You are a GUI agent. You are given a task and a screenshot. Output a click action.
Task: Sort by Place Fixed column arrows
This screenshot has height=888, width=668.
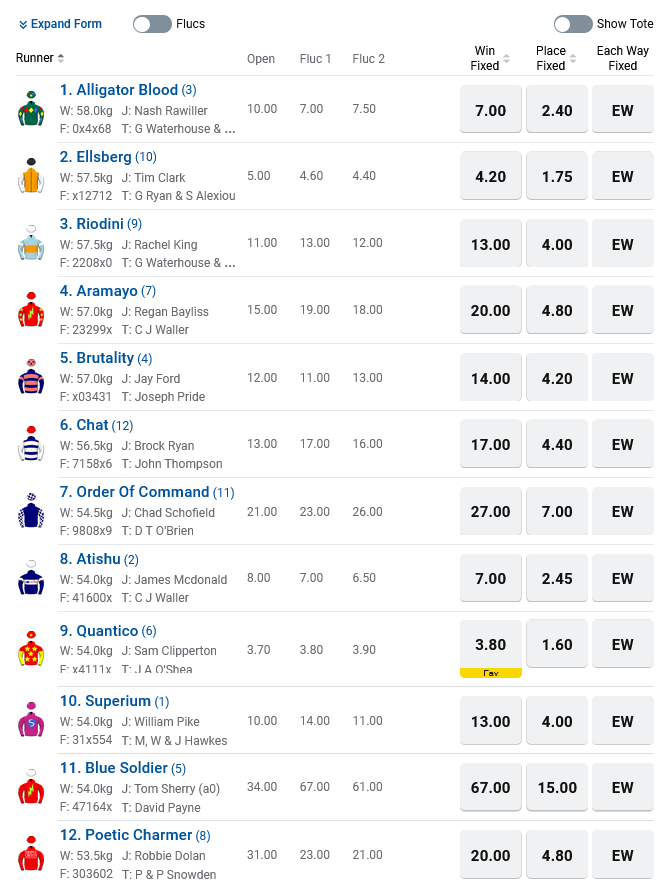[572, 59]
